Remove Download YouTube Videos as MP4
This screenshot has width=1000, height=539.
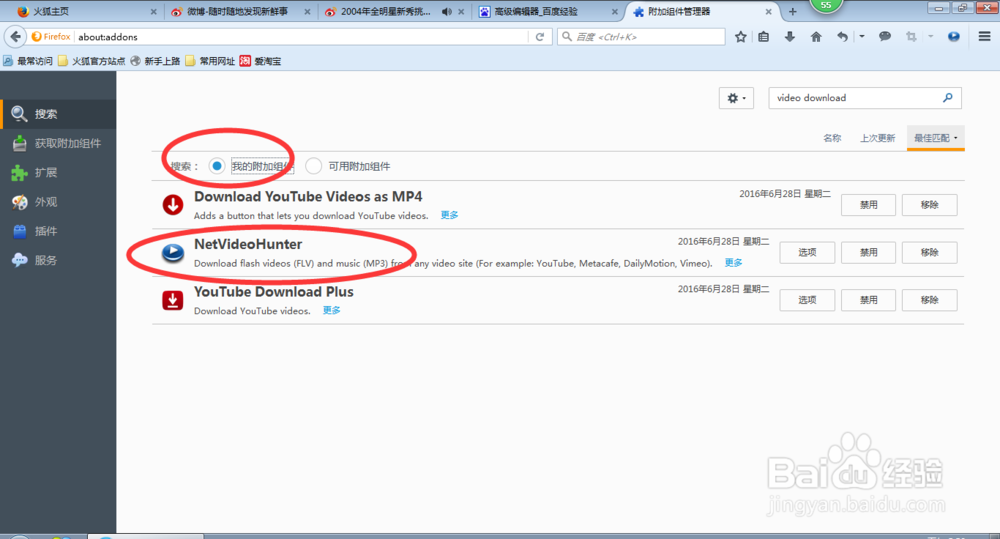coord(929,205)
